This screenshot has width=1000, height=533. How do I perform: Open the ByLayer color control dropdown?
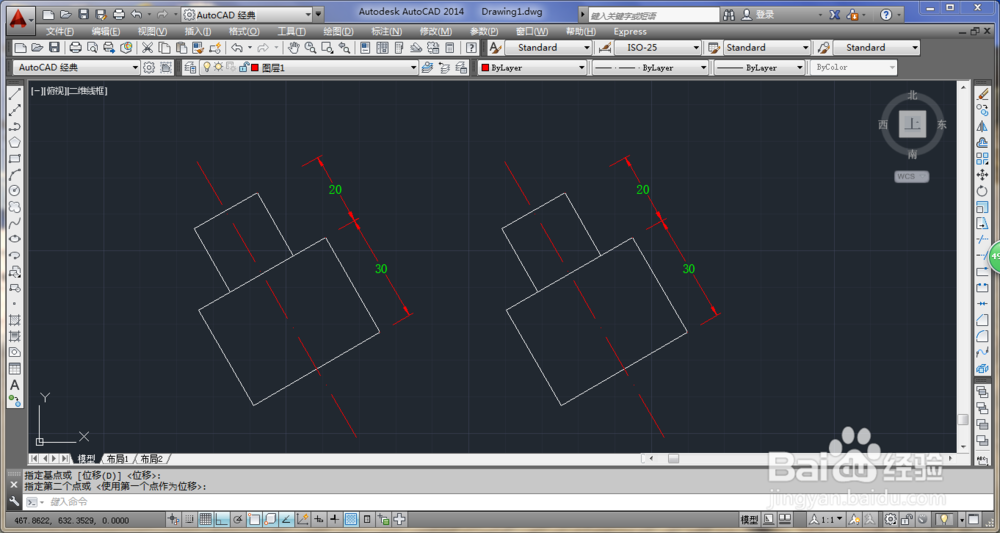pos(532,68)
